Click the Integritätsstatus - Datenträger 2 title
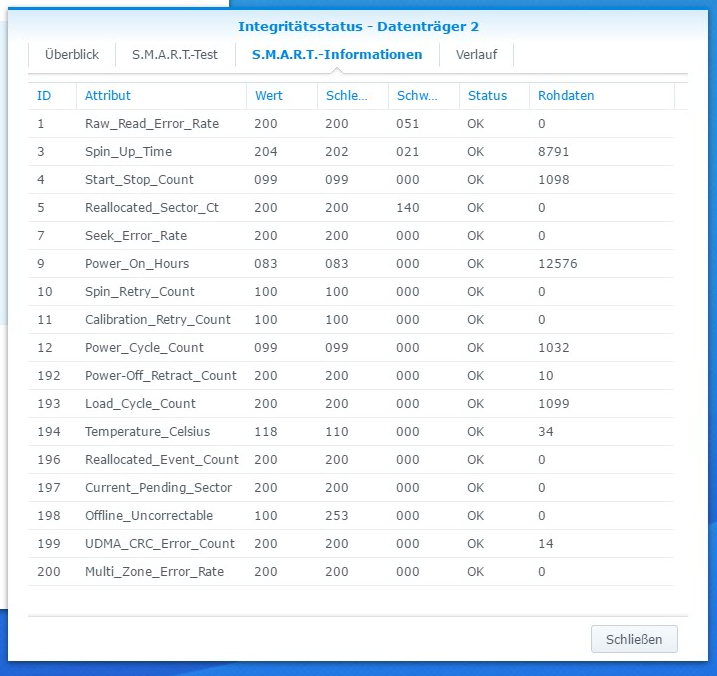Viewport: 717px width, 676px height. (358, 27)
